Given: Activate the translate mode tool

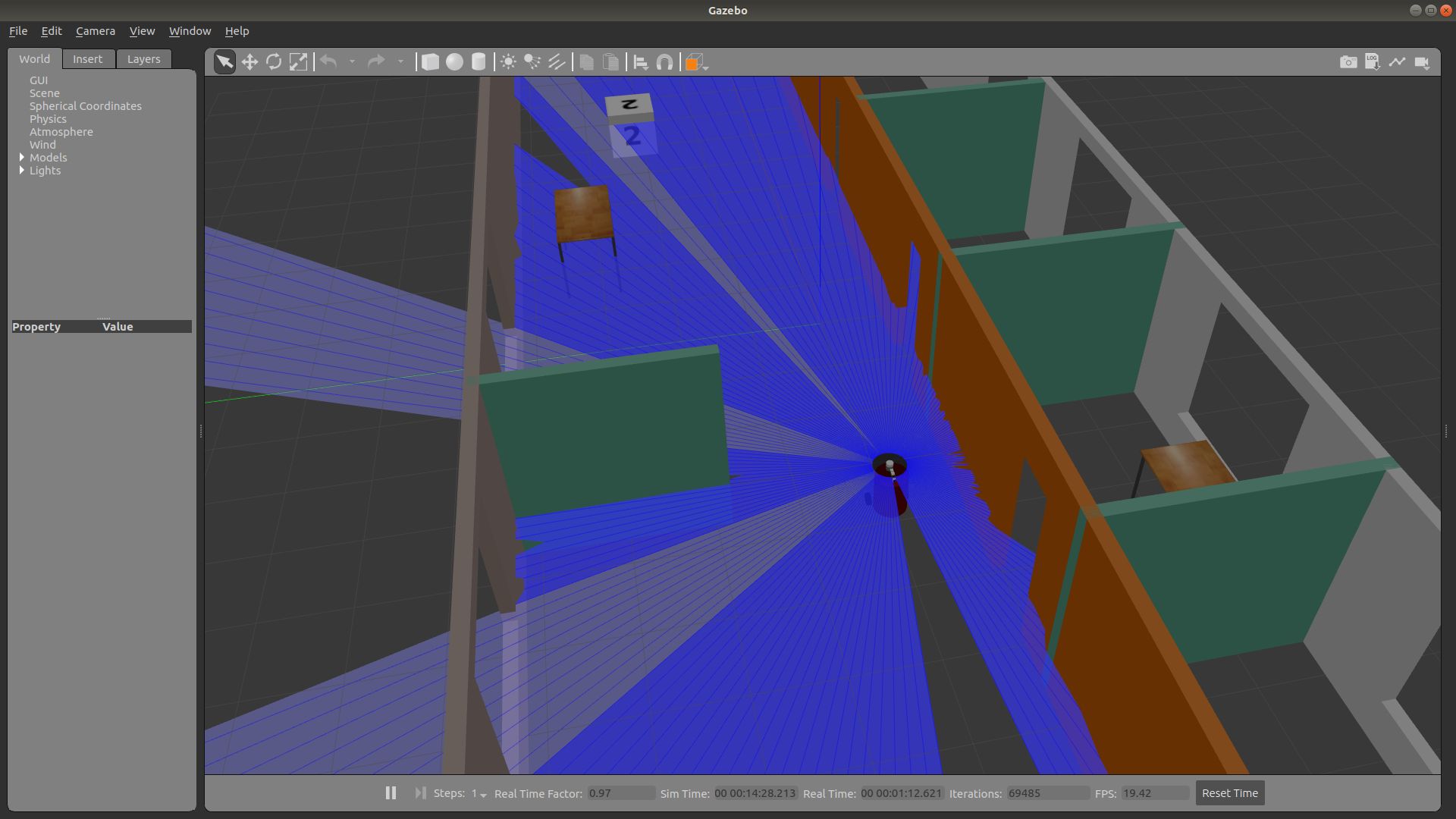Looking at the screenshot, I should [249, 62].
